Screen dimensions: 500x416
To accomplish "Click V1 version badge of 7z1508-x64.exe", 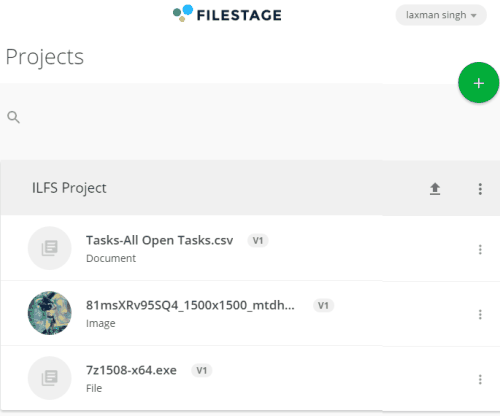I will tap(202, 370).
